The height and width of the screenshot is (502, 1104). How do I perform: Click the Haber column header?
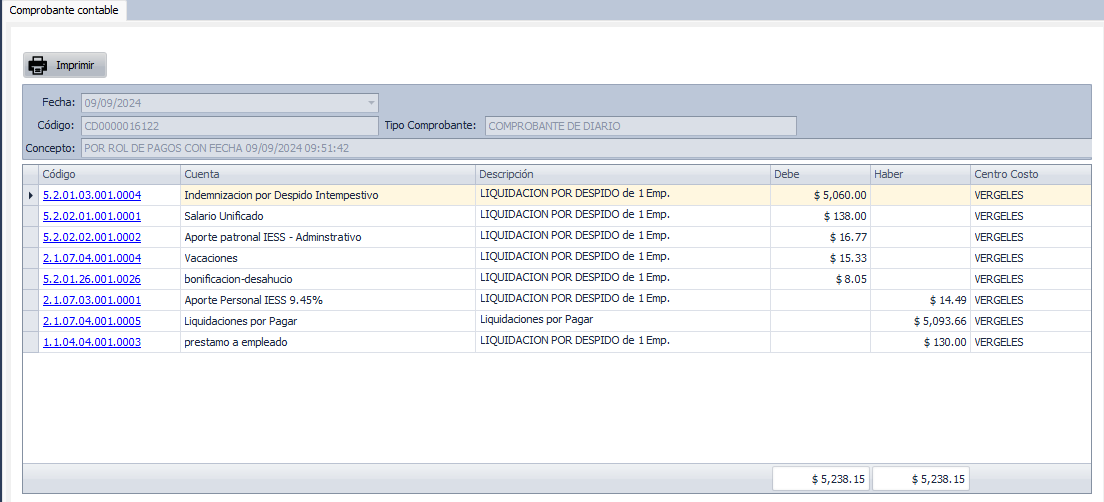(x=920, y=174)
